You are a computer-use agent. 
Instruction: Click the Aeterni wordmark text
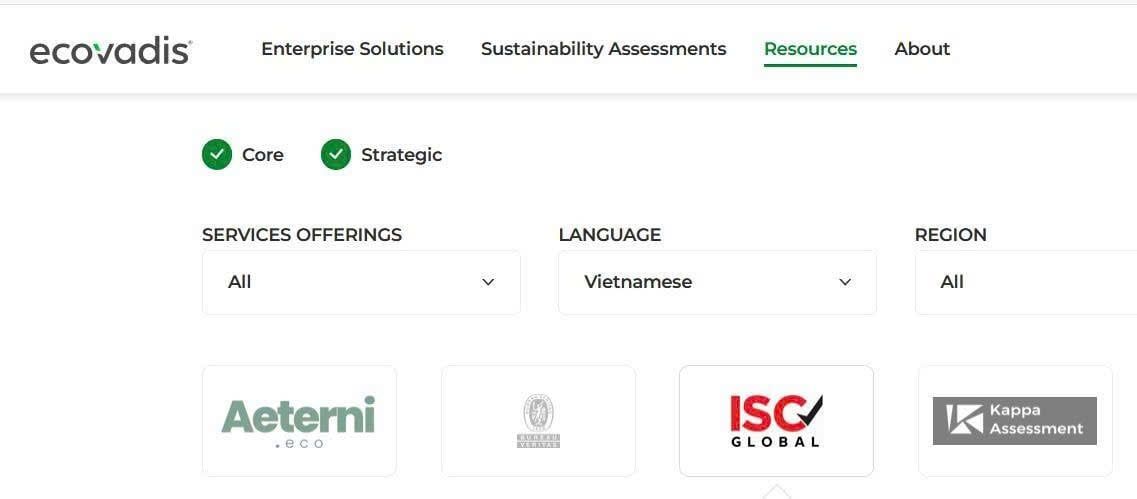click(x=298, y=414)
